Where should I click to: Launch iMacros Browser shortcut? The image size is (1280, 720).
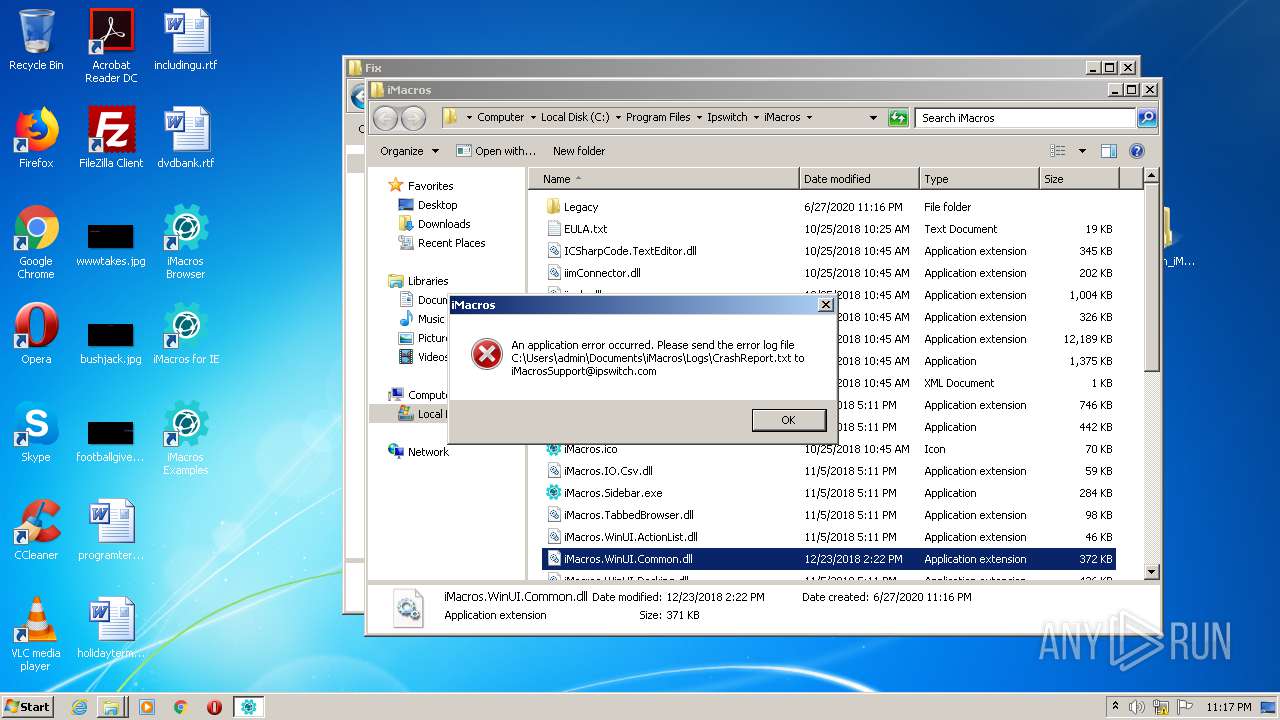(186, 242)
